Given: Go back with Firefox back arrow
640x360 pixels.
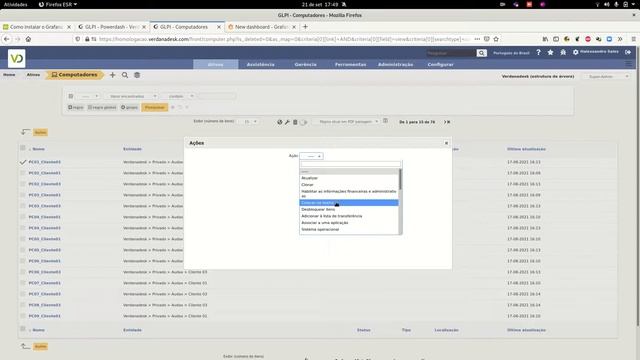Looking at the screenshot, I should pos(7,39).
